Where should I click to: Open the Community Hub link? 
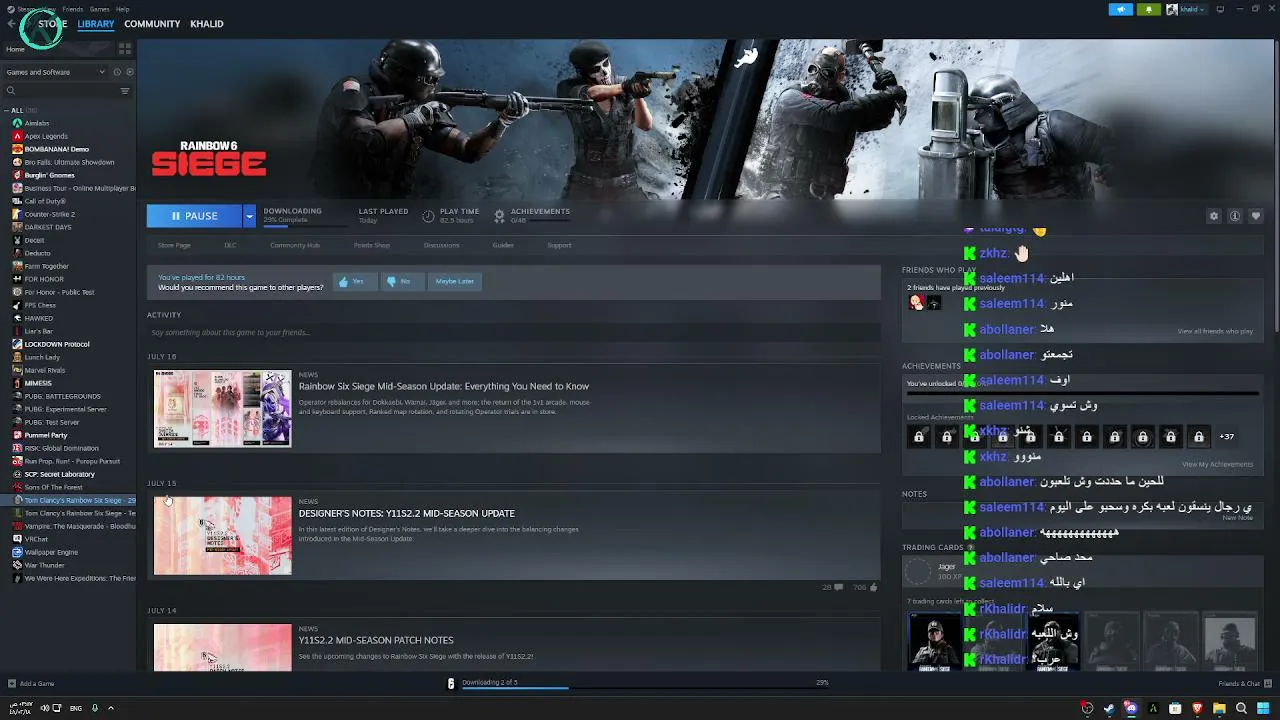click(x=295, y=245)
